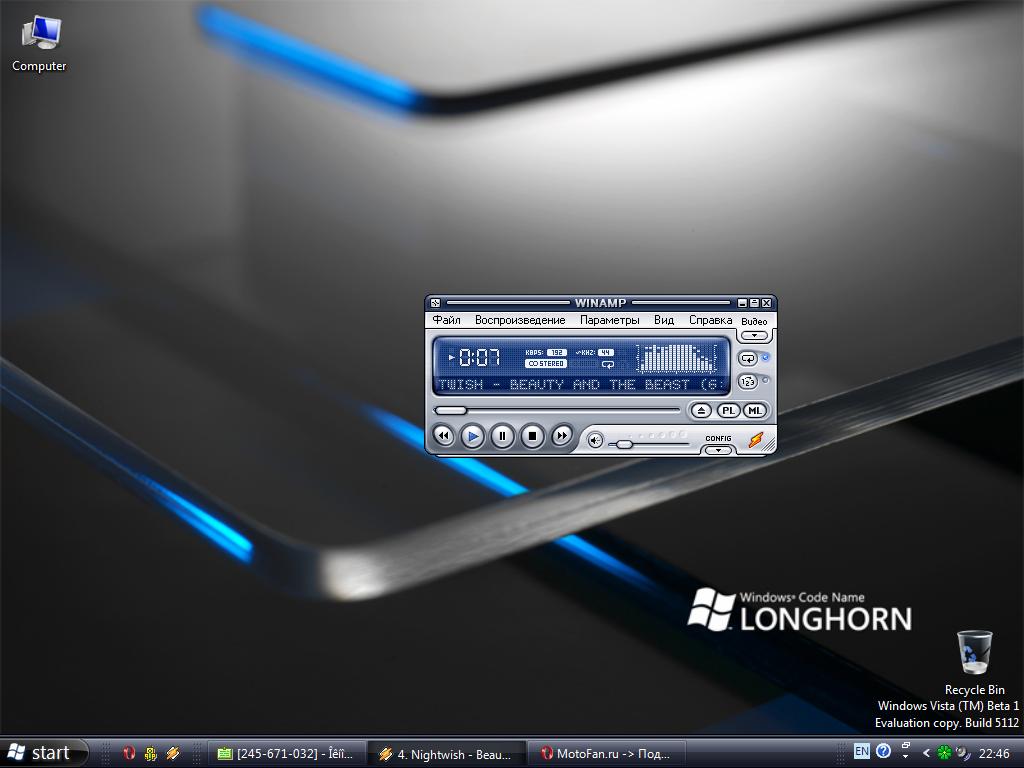The height and width of the screenshot is (768, 1024).
Task: Click the gray tray icon beside clock
Action: click(963, 753)
